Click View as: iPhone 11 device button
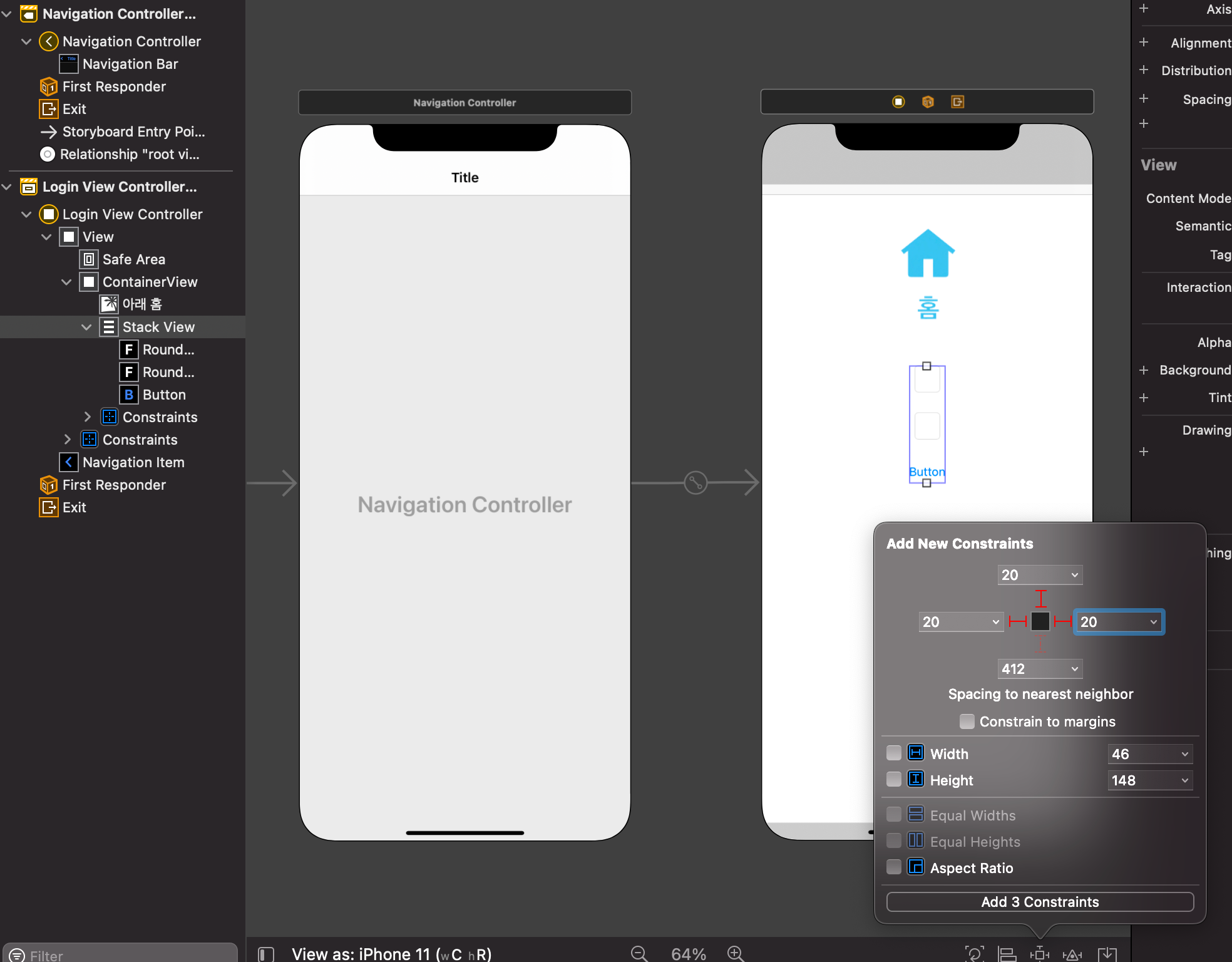The height and width of the screenshot is (962, 1232). click(392, 954)
